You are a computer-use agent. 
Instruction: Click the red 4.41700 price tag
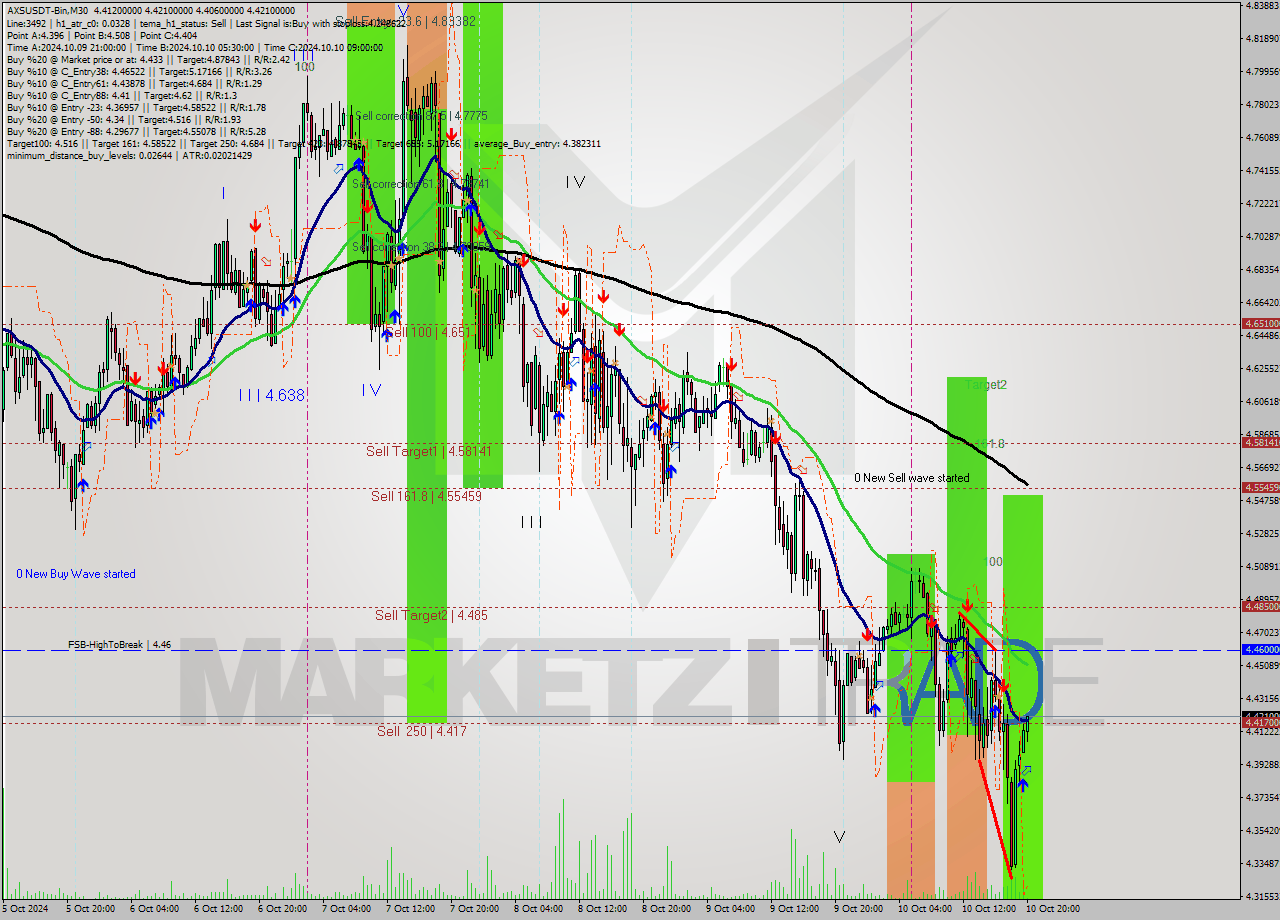tap(1260, 722)
